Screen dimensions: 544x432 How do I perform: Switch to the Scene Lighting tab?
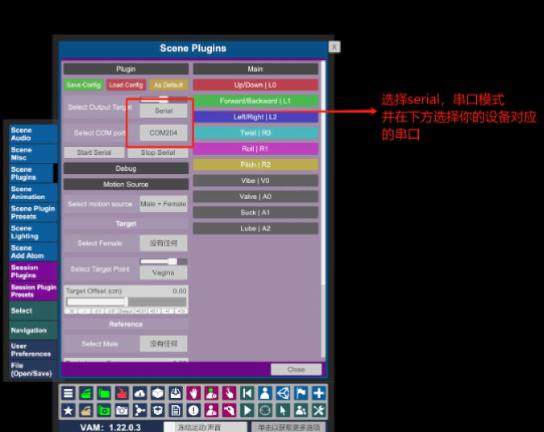(33, 232)
